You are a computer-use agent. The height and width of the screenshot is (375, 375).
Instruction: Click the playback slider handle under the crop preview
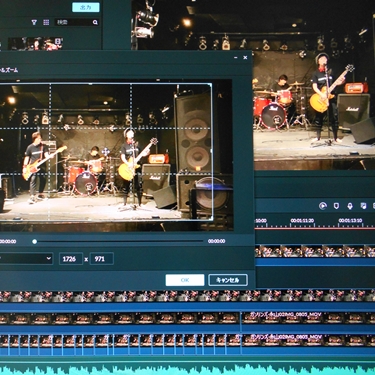click(x=34, y=241)
